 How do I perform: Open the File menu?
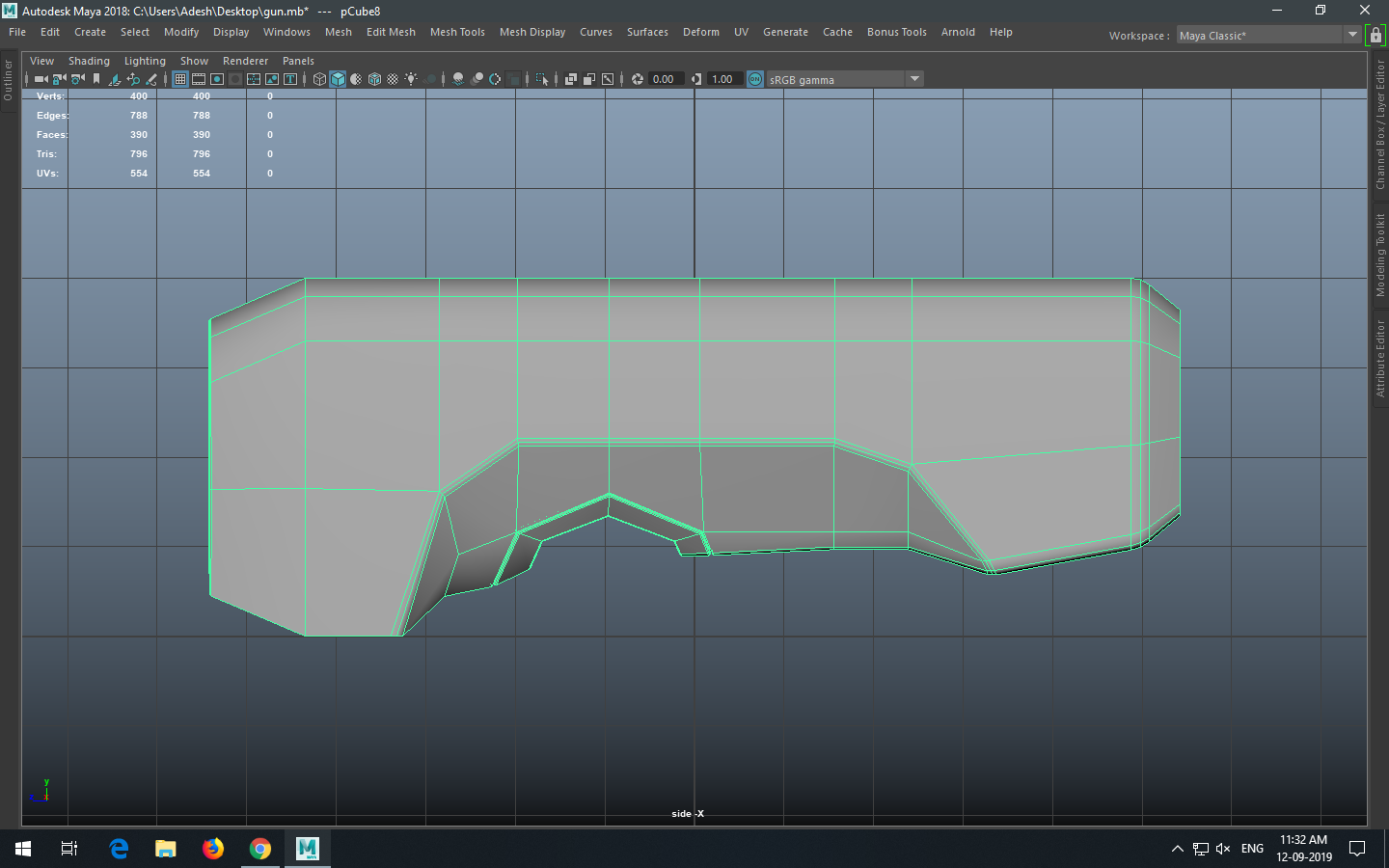point(17,32)
